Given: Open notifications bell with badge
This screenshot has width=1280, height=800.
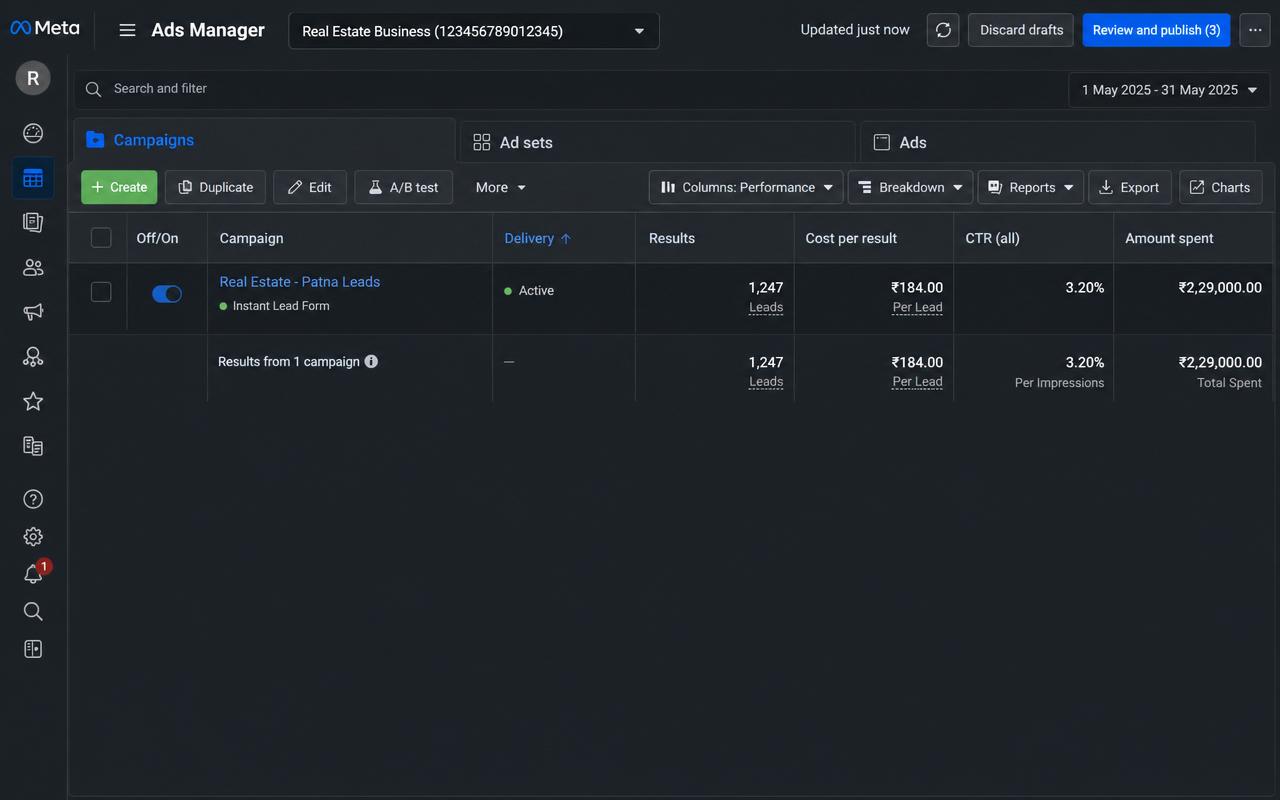Looking at the screenshot, I should click(x=33, y=574).
